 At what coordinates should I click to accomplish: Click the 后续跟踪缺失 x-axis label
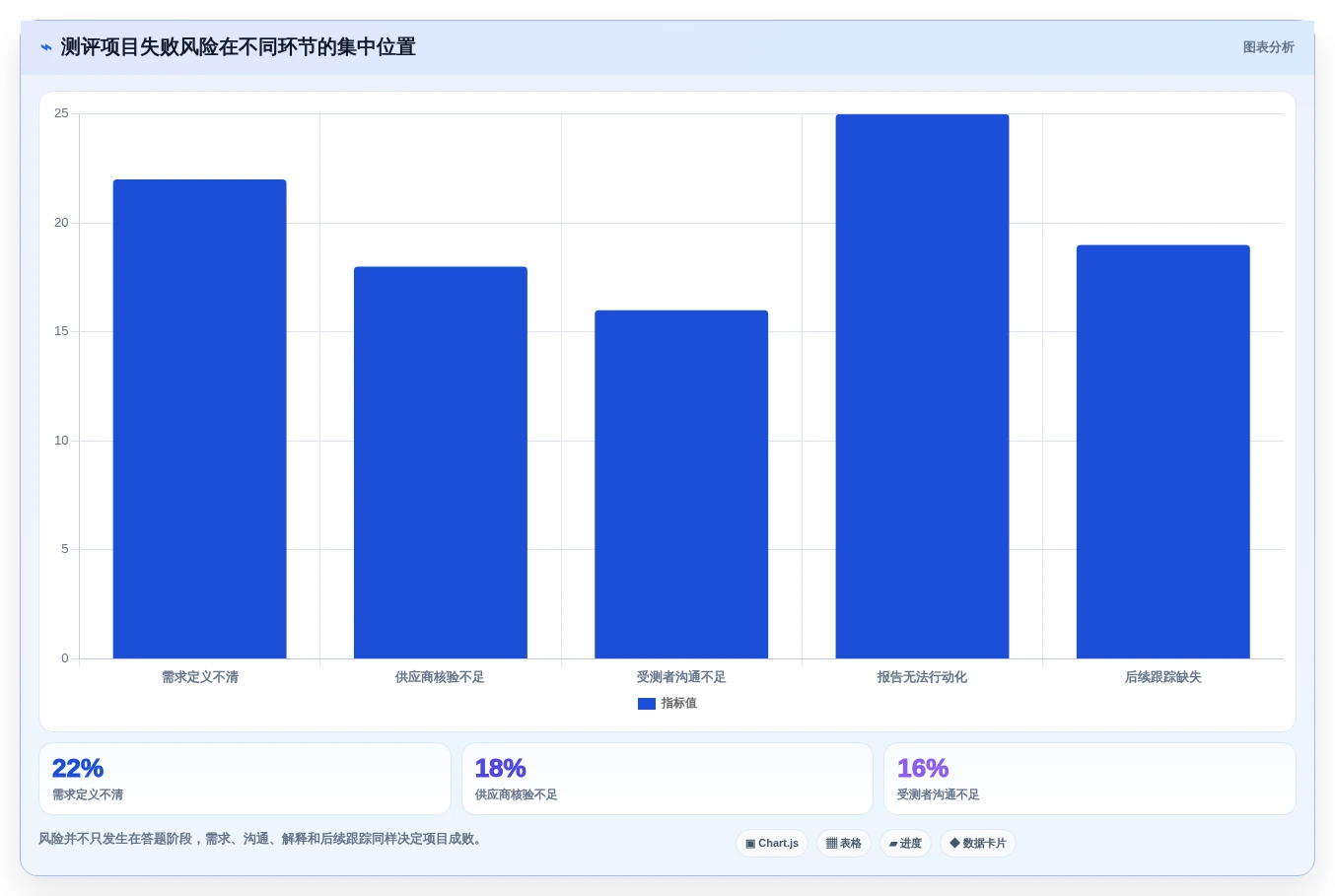tap(1163, 677)
